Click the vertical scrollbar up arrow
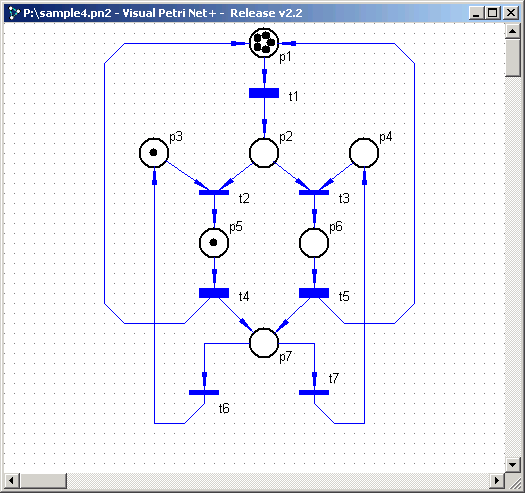Viewport: 525px width, 493px height. pyautogui.click(x=513, y=31)
